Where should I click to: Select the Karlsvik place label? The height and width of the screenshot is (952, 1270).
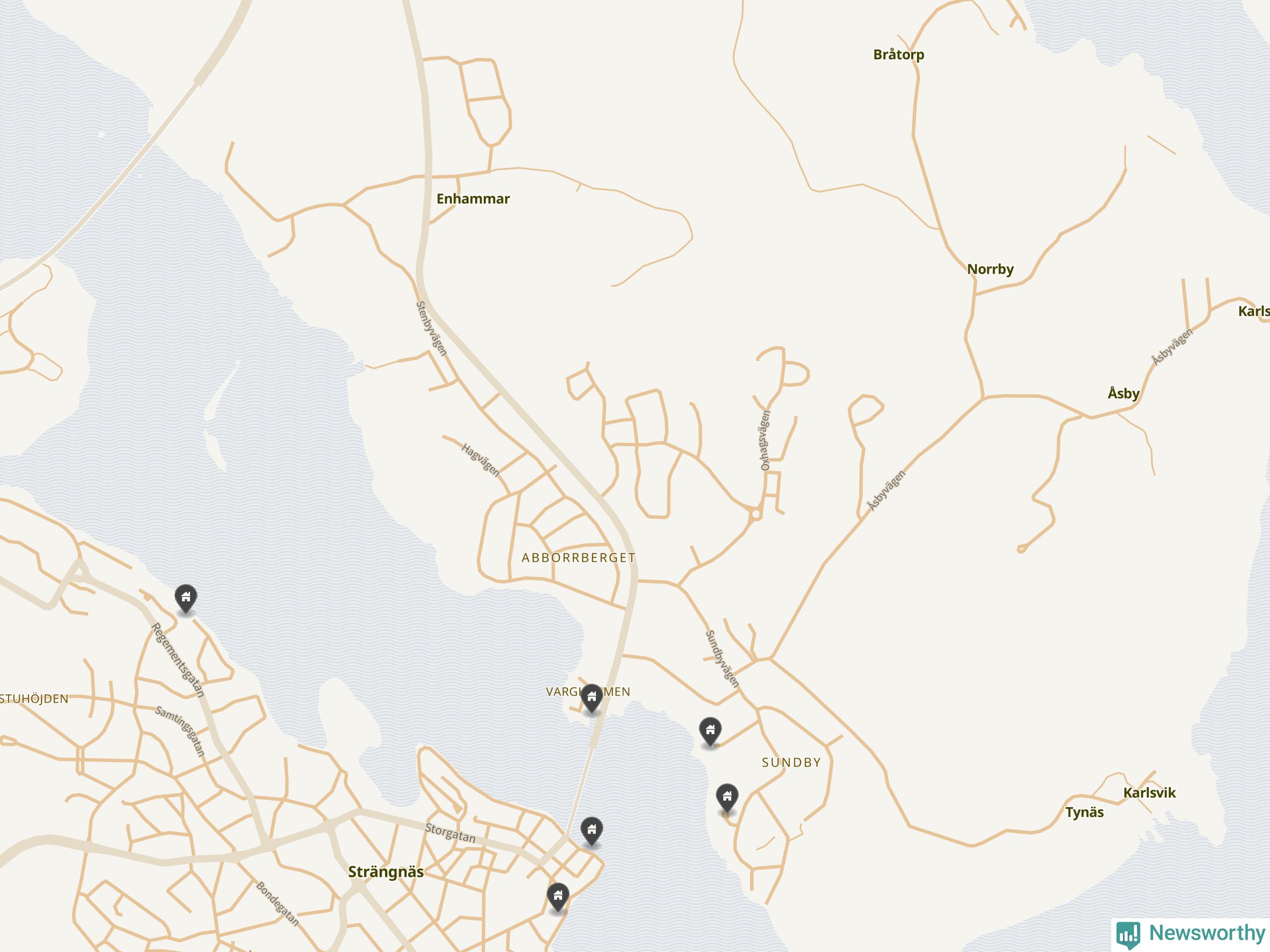(1149, 792)
